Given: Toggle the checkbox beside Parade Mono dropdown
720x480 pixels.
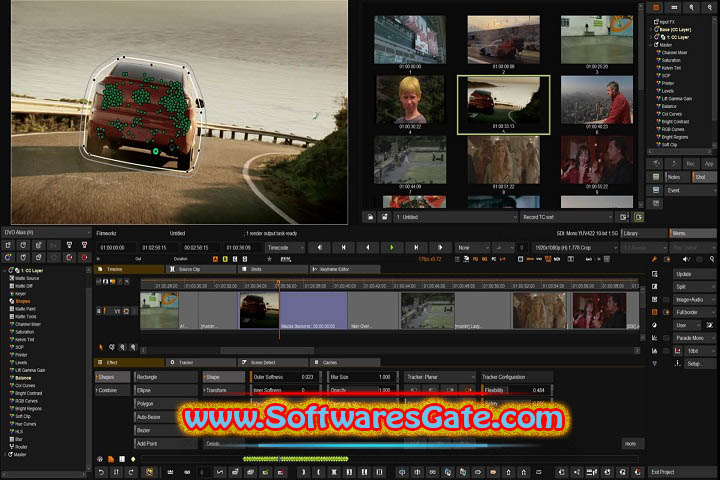Looking at the screenshot, I should (666, 338).
